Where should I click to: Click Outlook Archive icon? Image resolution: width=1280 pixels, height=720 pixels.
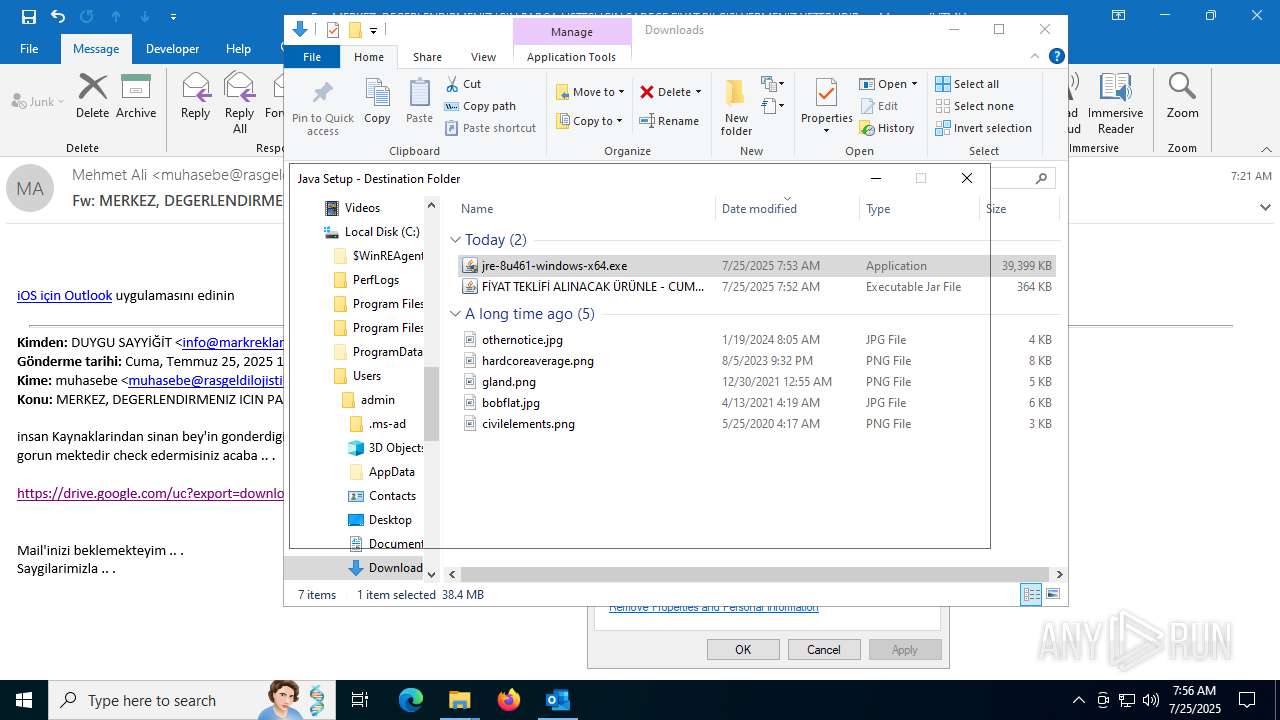[136, 87]
